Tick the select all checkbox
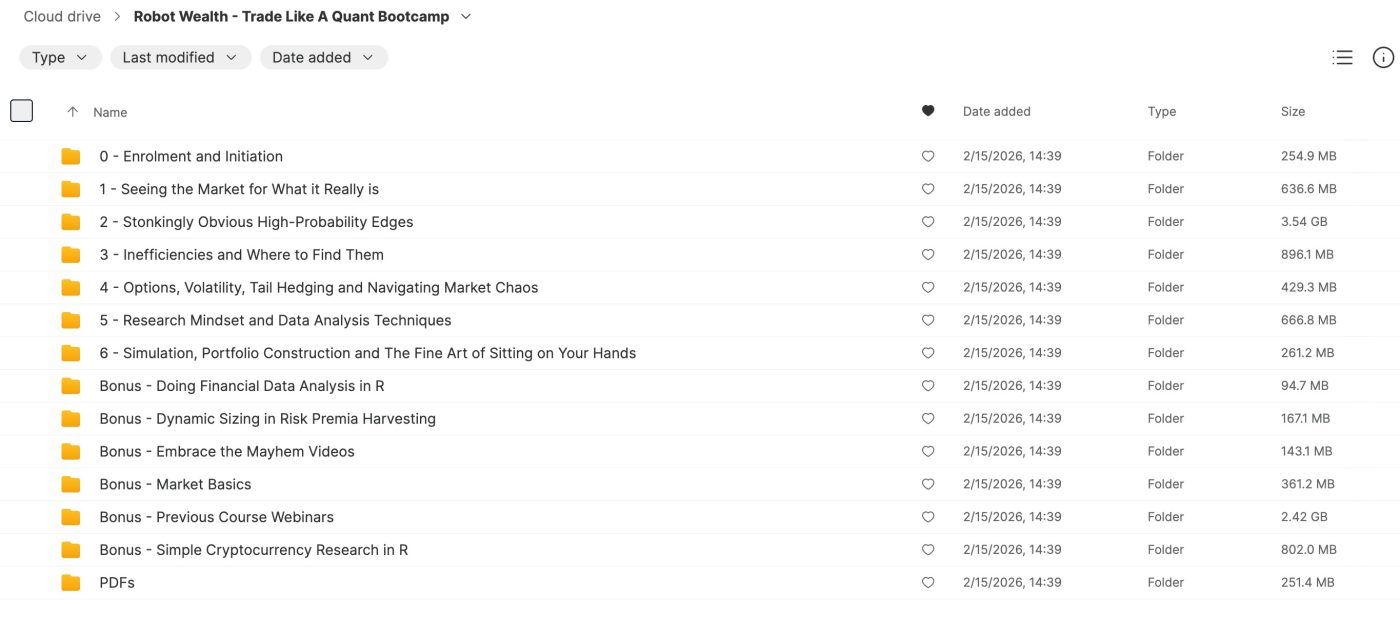Image resolution: width=1400 pixels, height=619 pixels. pyautogui.click(x=21, y=111)
